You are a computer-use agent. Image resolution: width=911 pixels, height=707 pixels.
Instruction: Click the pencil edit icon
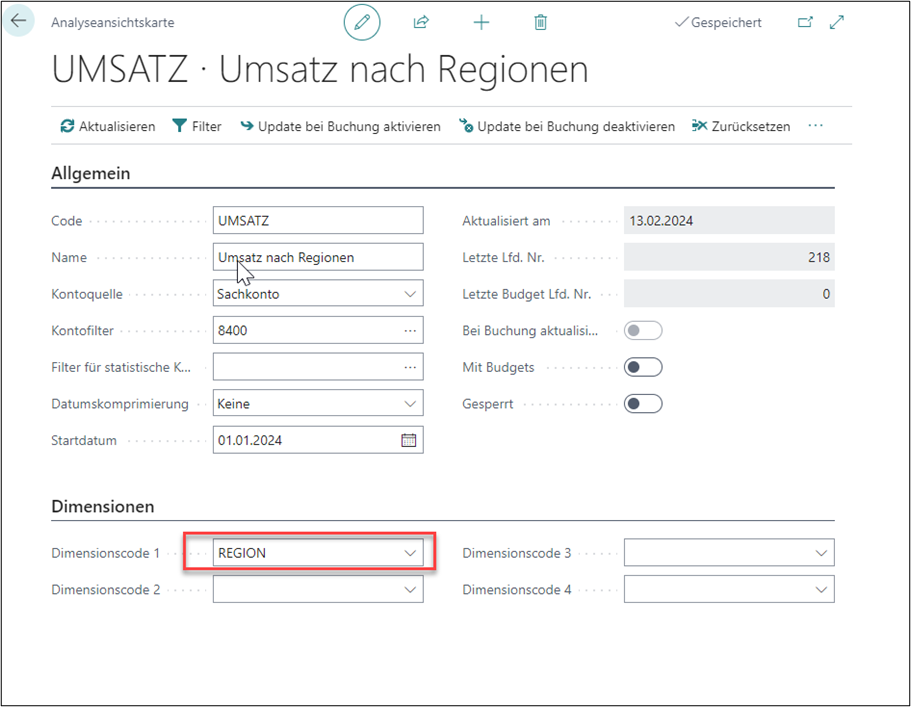pyautogui.click(x=362, y=22)
